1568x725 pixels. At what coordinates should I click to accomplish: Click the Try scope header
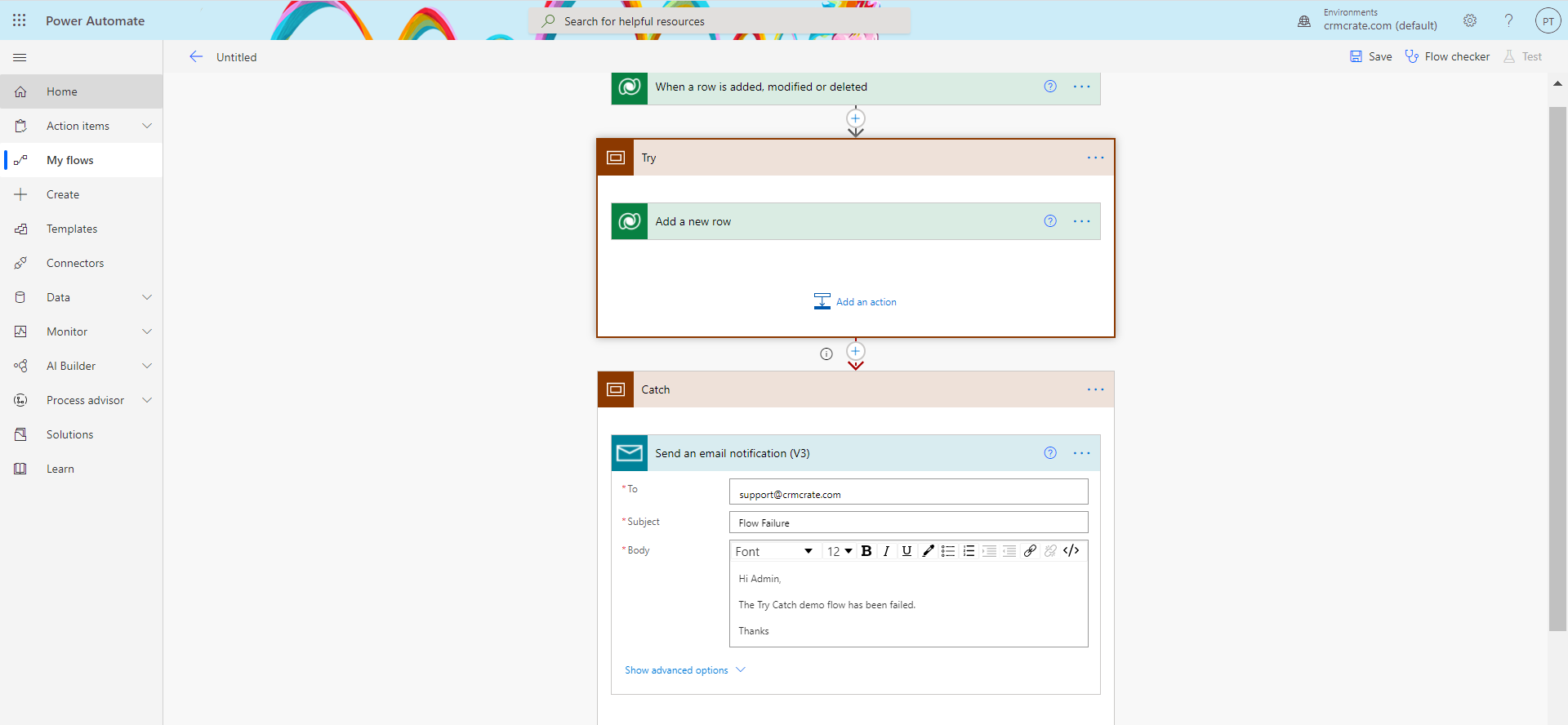[x=855, y=158]
